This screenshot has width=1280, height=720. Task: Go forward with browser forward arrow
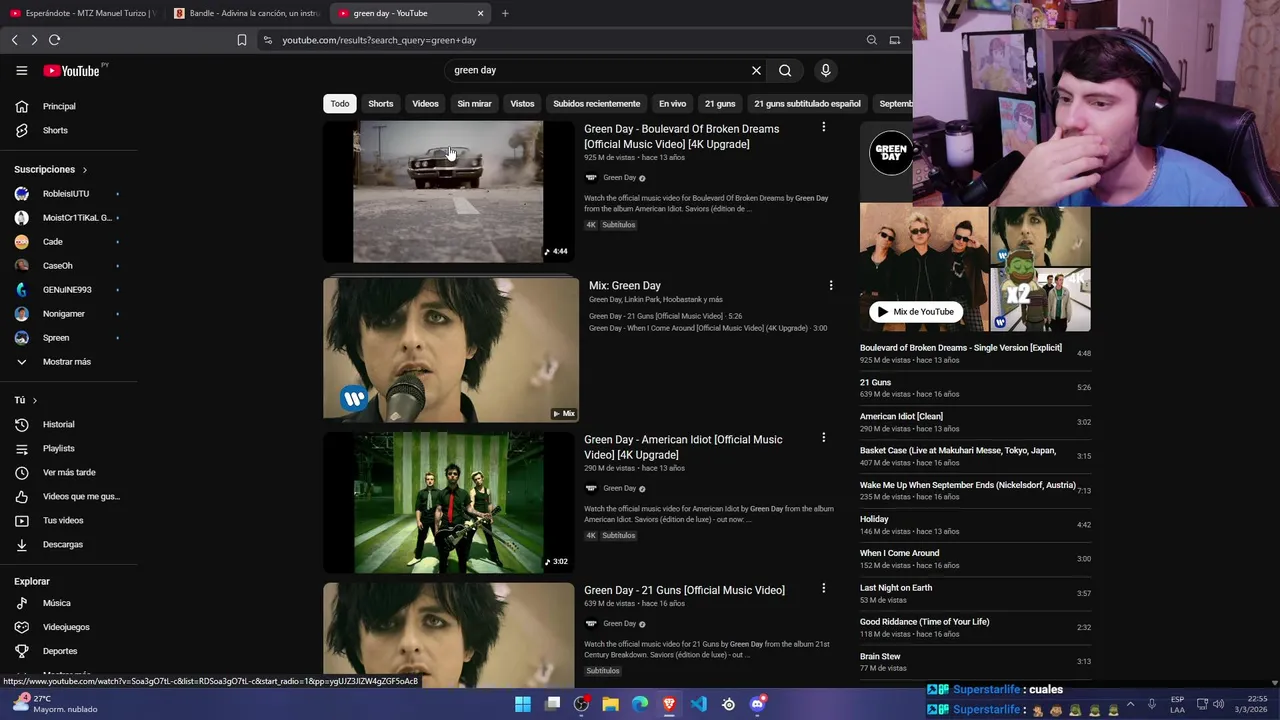pos(34,40)
